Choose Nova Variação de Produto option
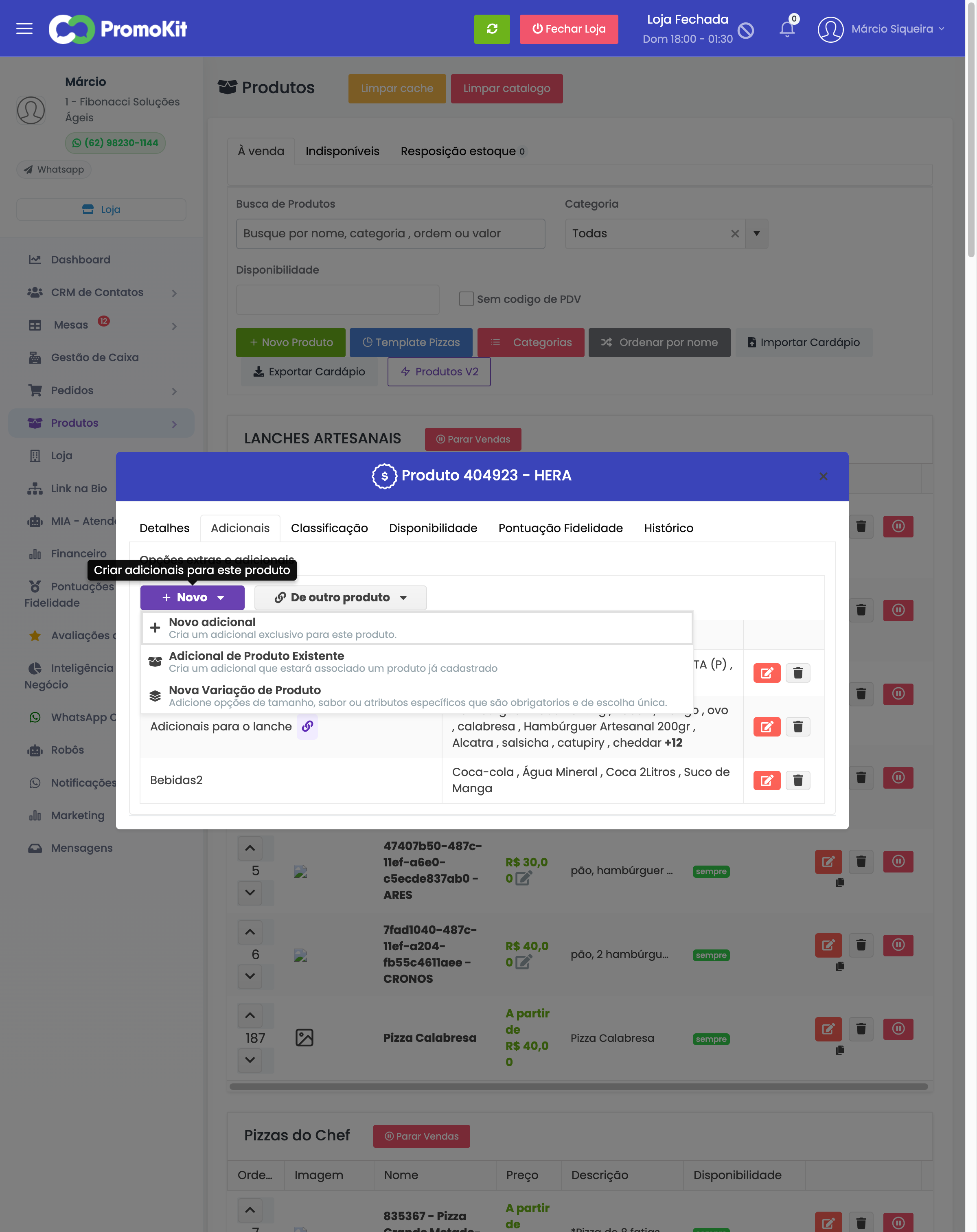Image resolution: width=977 pixels, height=1232 pixels. pos(417,695)
